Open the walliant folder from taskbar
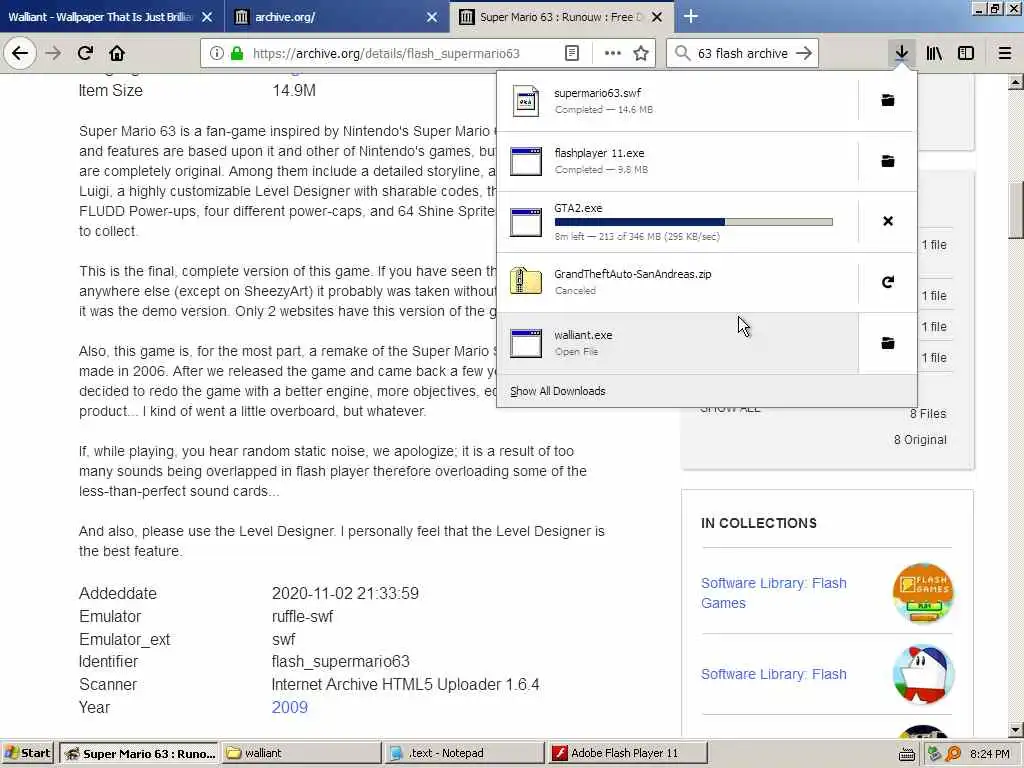Image resolution: width=1024 pixels, height=768 pixels. point(301,753)
